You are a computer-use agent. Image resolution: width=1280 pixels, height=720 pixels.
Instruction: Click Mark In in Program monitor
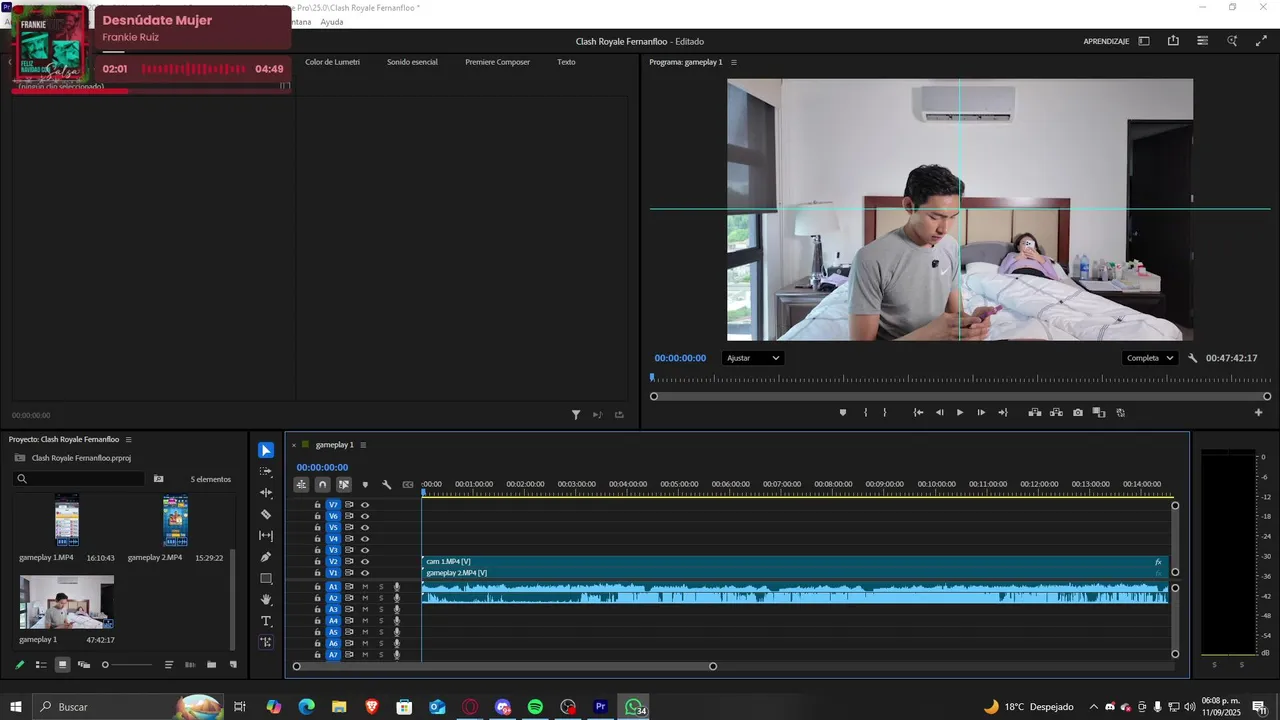point(865,412)
